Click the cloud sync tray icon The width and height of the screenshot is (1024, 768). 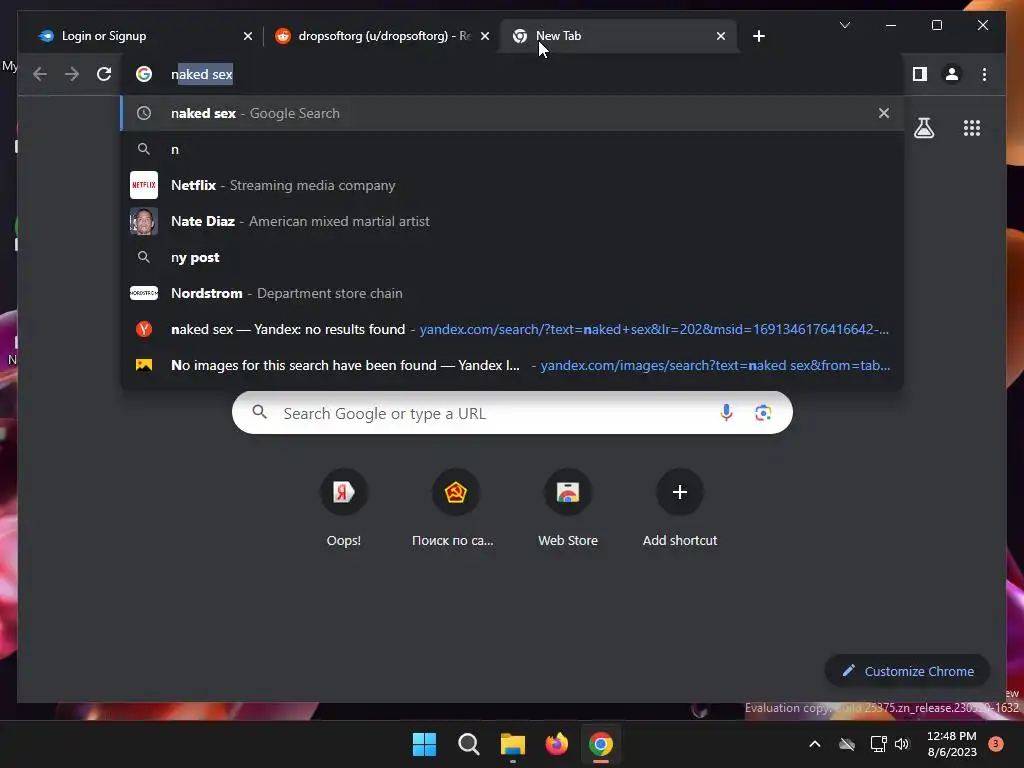847,744
